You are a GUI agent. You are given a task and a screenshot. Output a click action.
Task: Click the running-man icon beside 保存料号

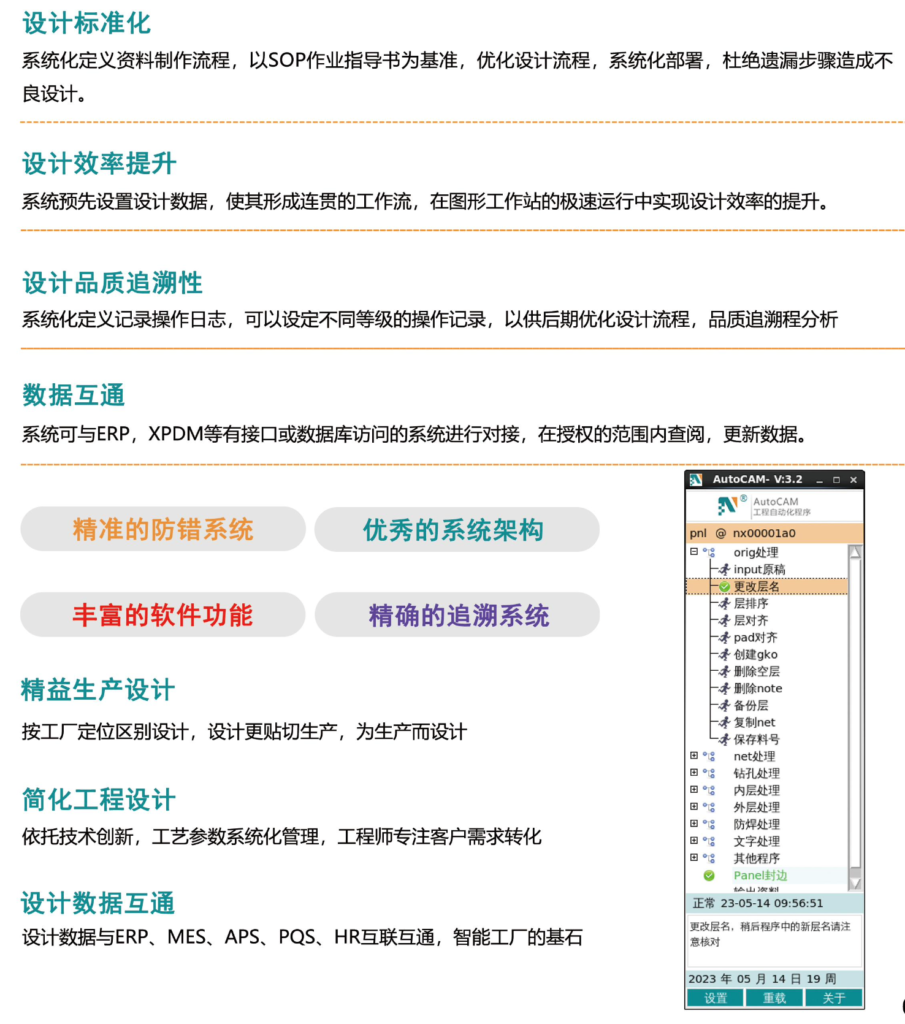pos(724,739)
